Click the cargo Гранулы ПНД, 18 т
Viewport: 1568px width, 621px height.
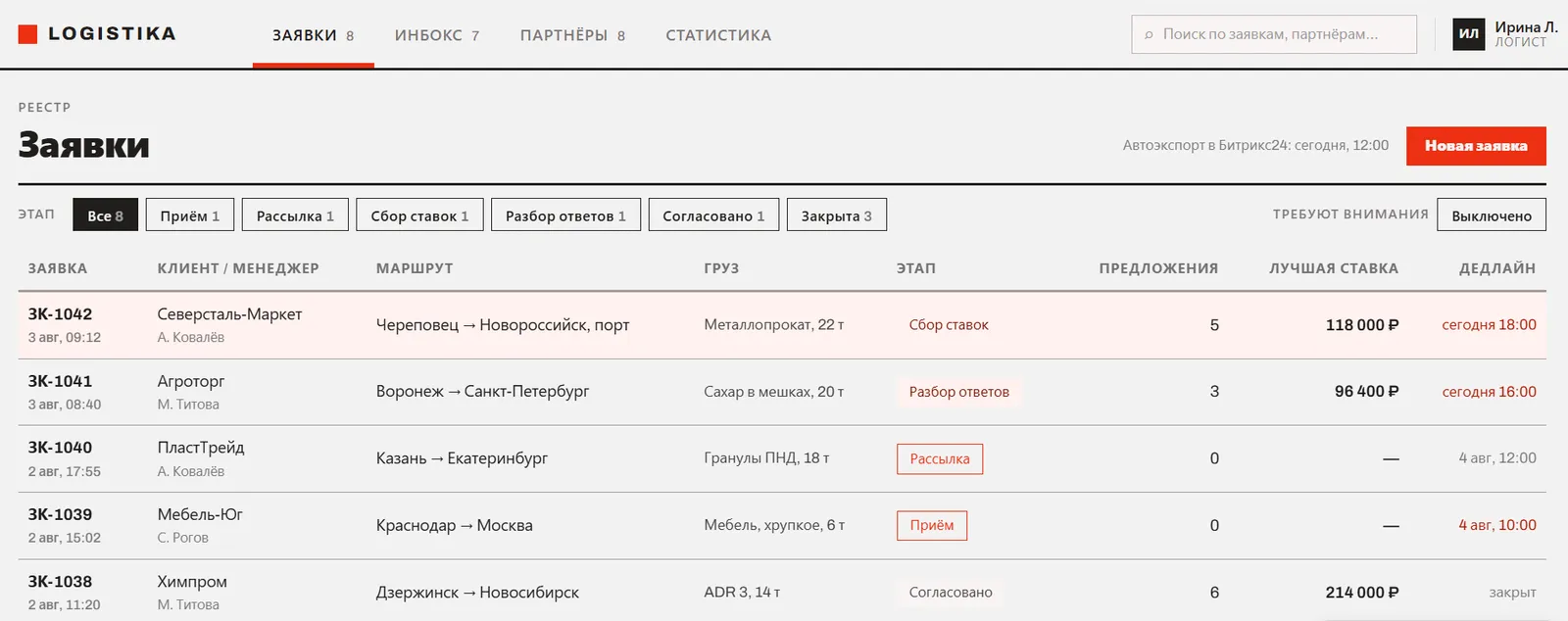[766, 458]
